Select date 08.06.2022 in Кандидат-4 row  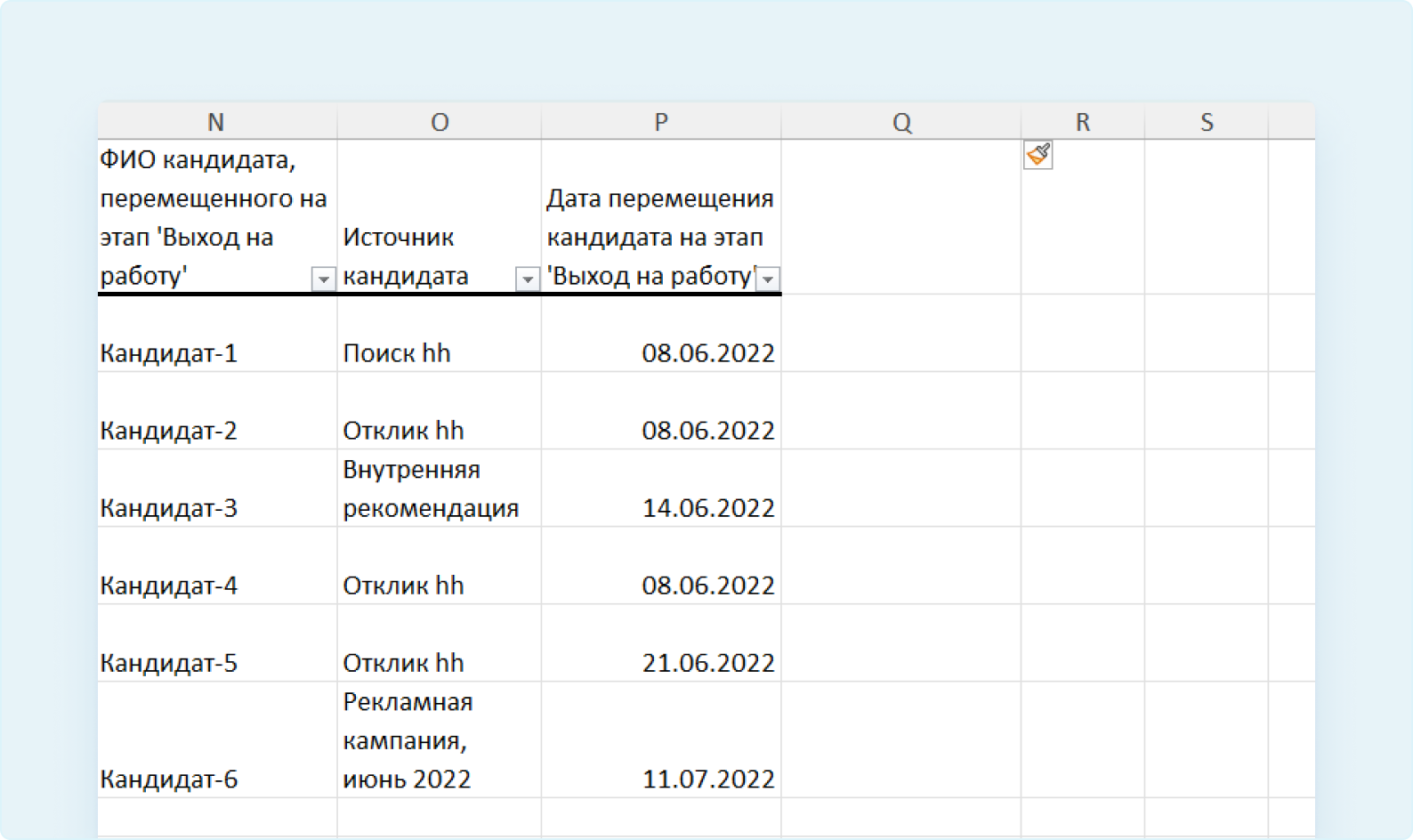pyautogui.click(x=661, y=565)
